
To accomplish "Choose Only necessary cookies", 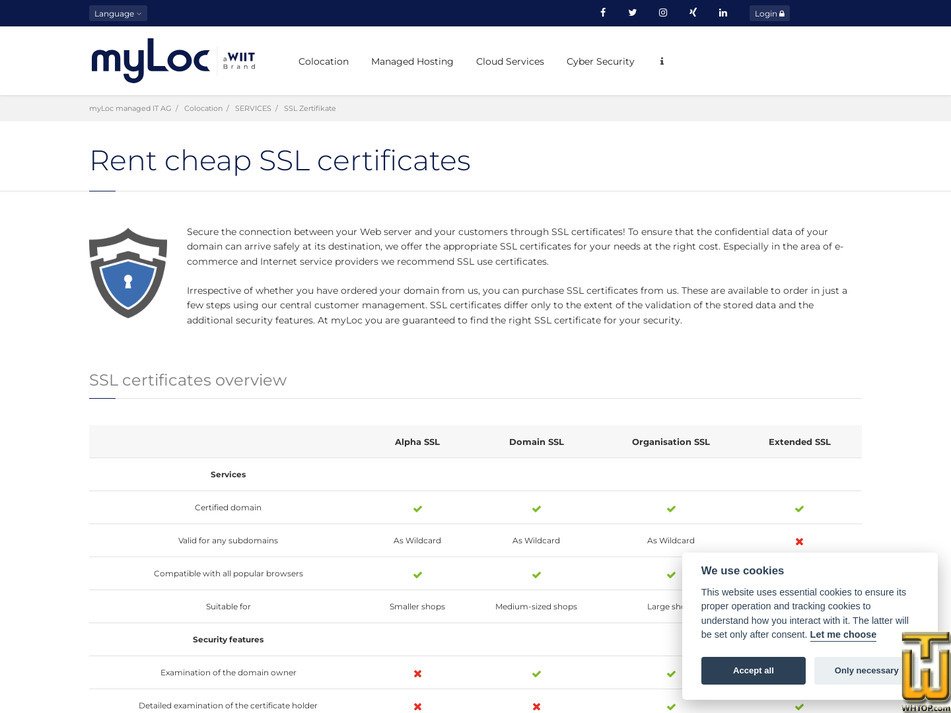I will [866, 671].
